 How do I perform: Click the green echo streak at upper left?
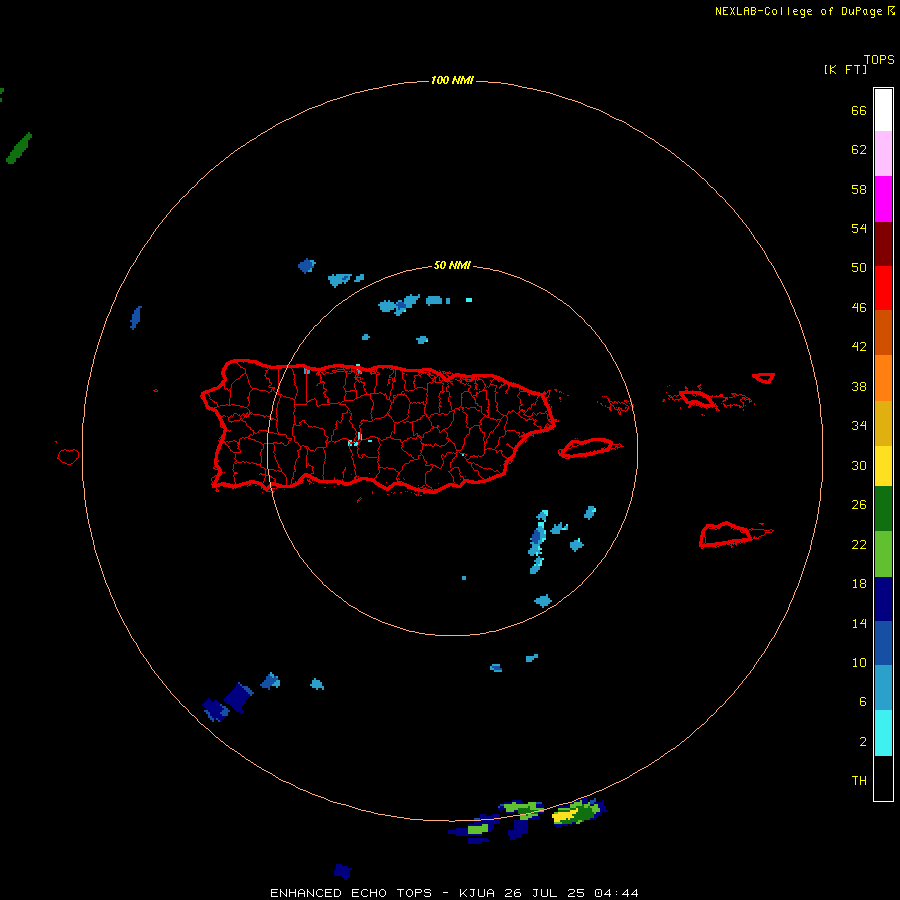pos(19,148)
